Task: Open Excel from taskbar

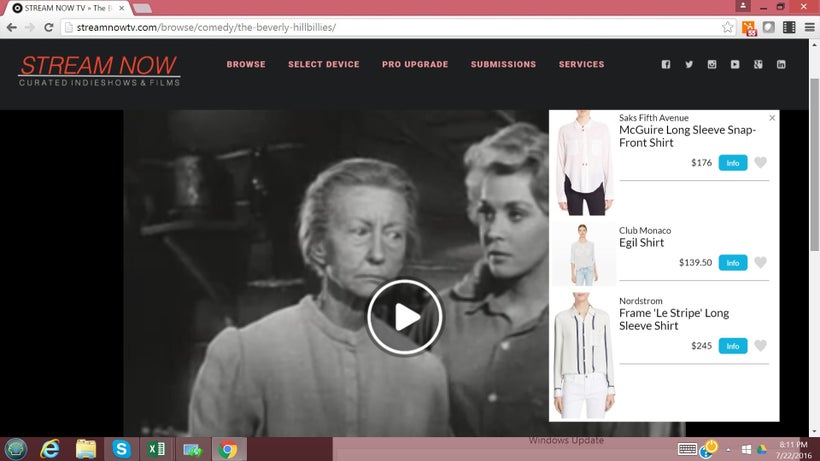Action: 156,449
